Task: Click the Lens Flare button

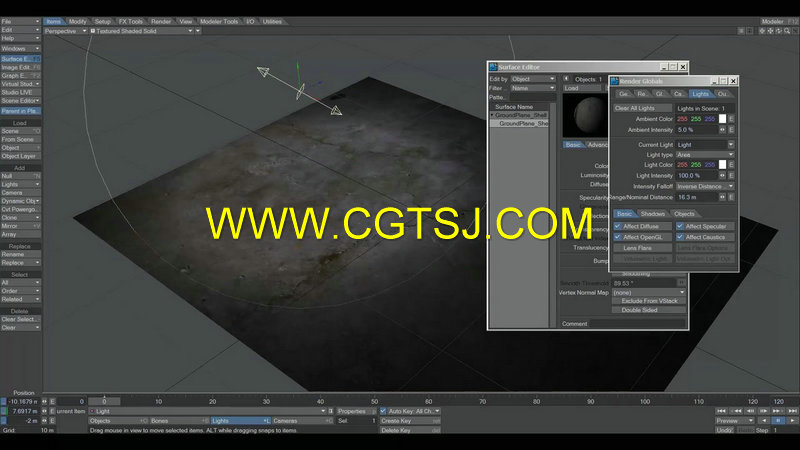Action: coord(643,248)
